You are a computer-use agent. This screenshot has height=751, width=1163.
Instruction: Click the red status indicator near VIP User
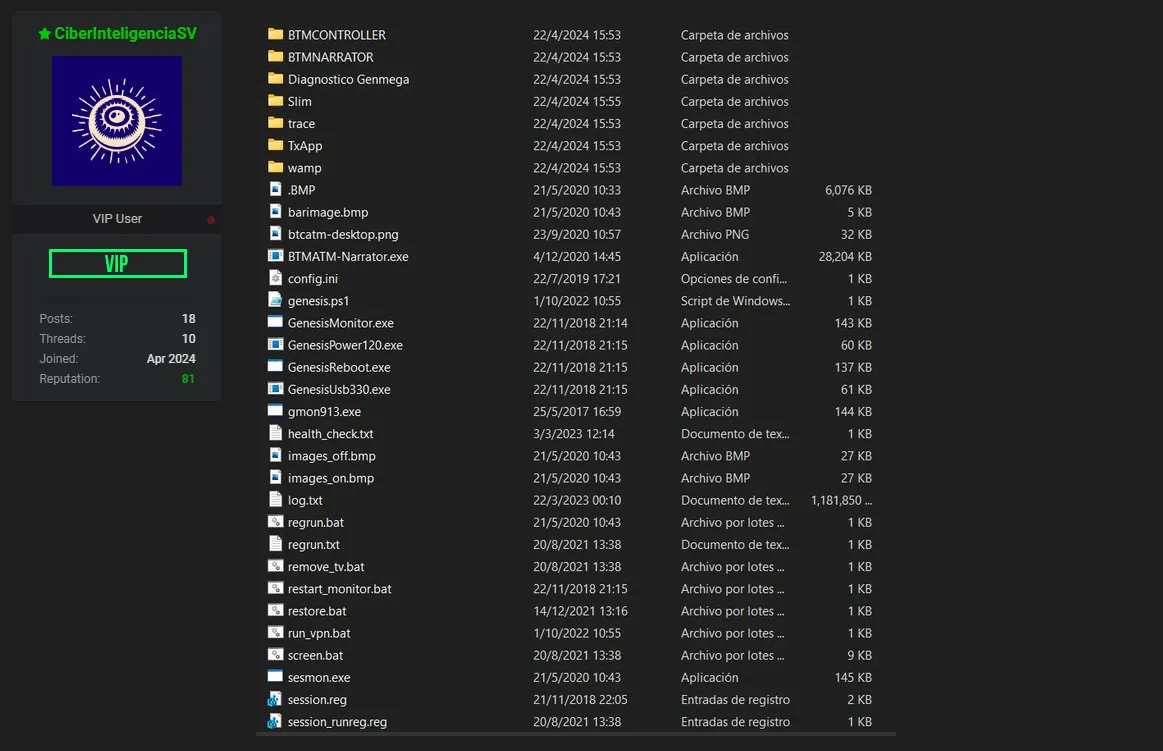(209, 218)
